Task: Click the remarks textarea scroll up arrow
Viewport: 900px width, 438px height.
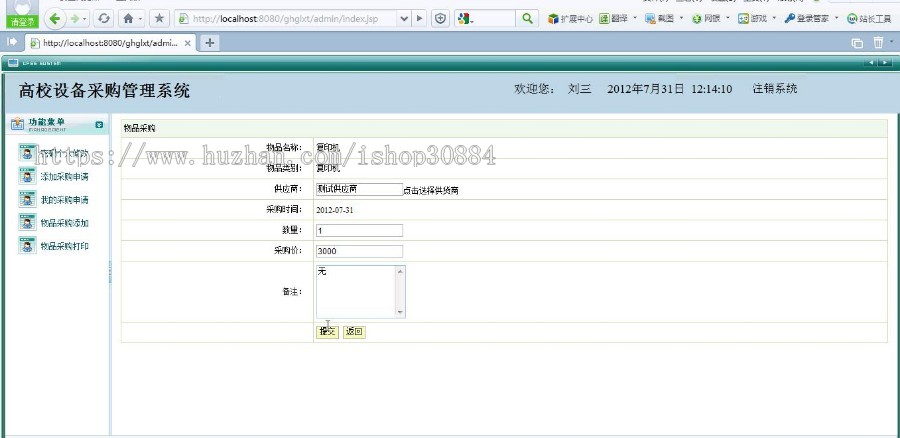Action: coord(401,271)
